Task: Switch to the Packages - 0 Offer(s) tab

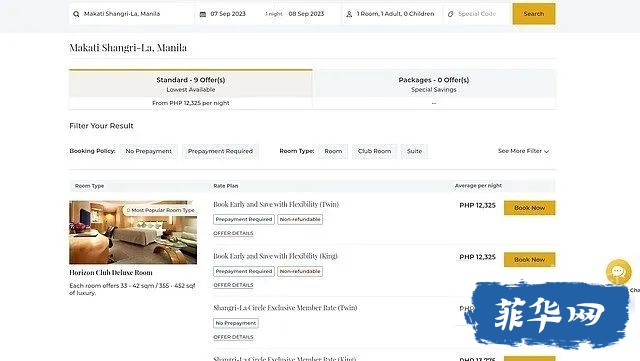Action: click(x=434, y=89)
